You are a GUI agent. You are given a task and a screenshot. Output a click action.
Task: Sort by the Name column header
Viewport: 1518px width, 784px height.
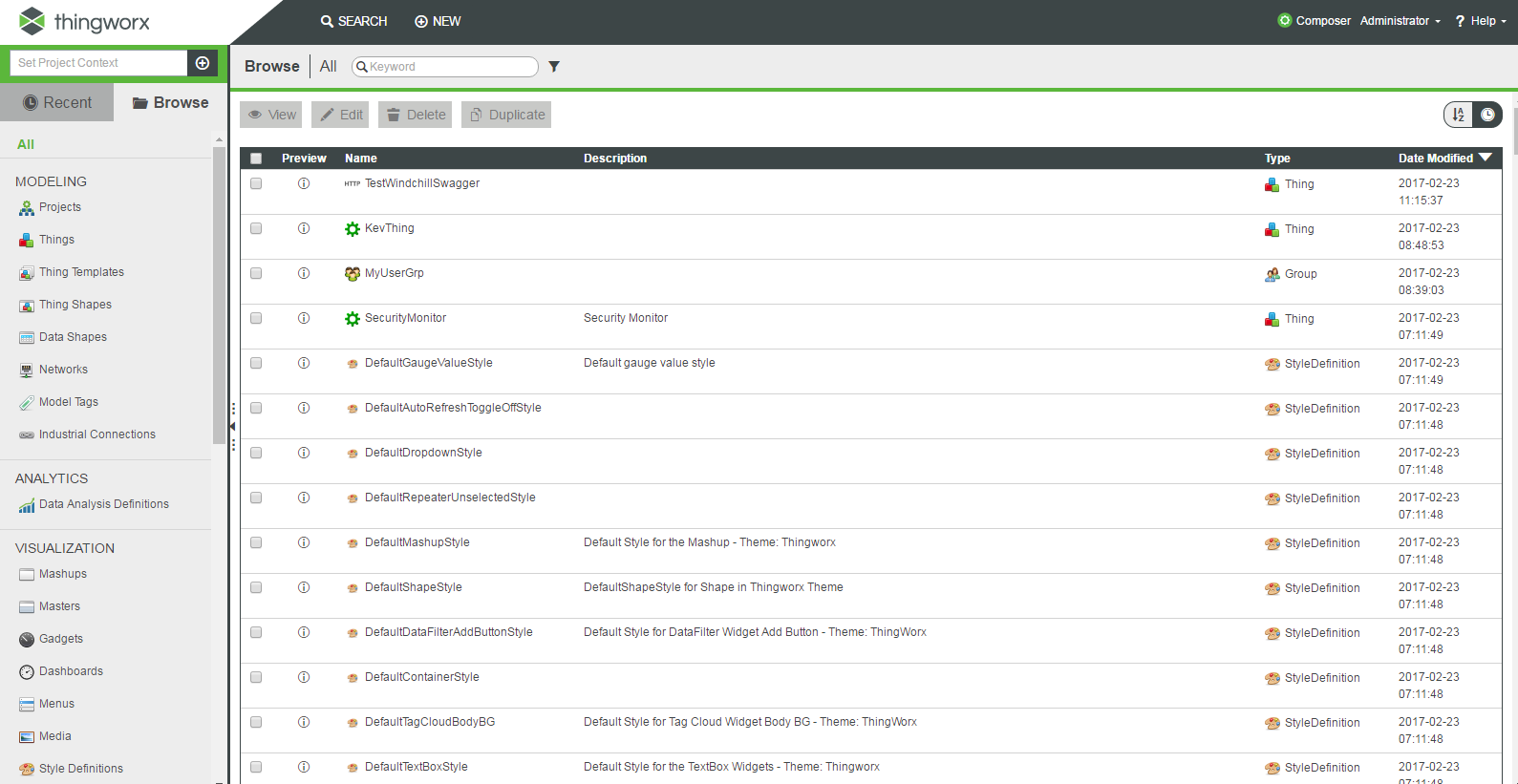coord(361,159)
